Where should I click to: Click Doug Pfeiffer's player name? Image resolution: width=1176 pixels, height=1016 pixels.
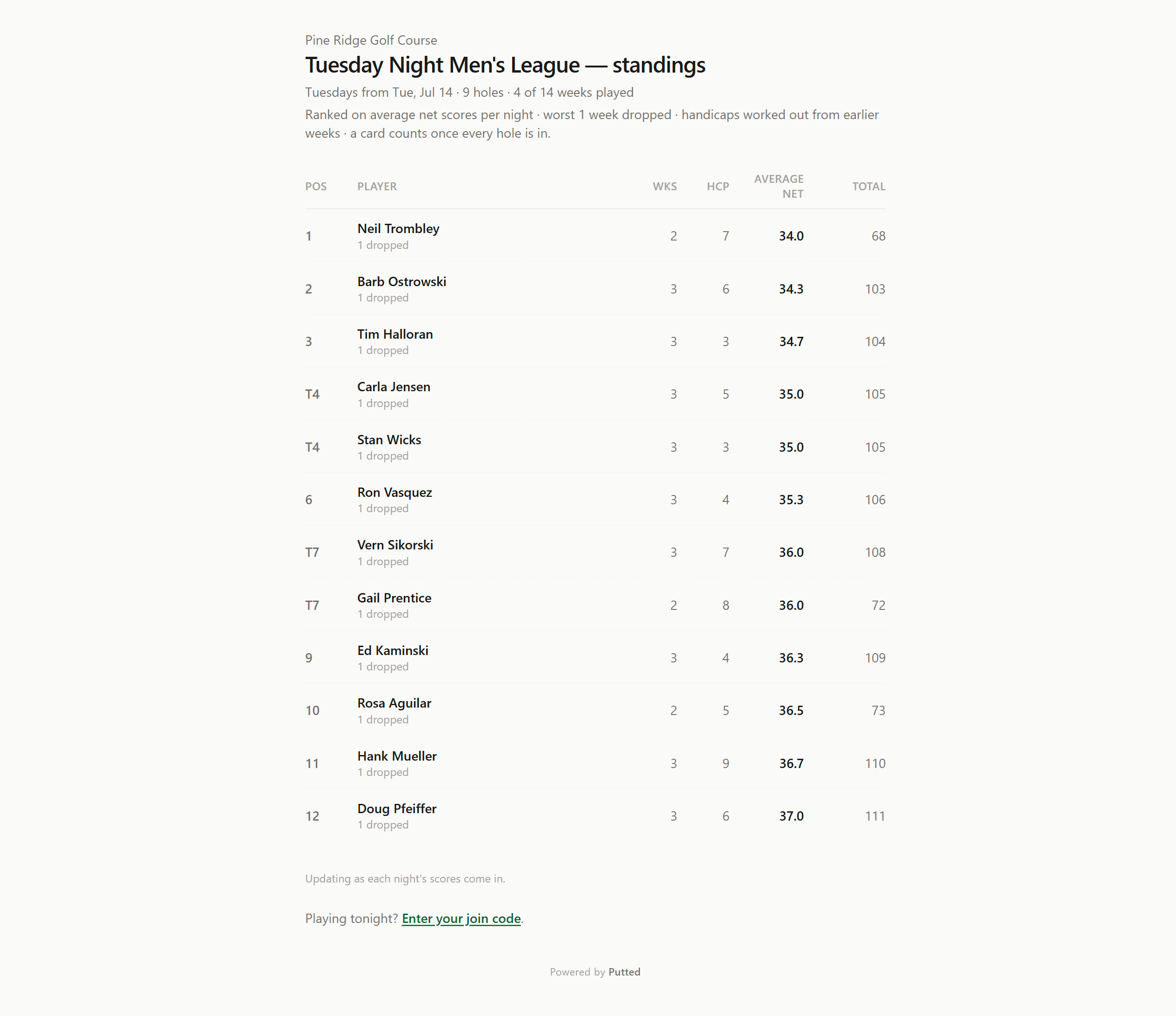(x=397, y=809)
